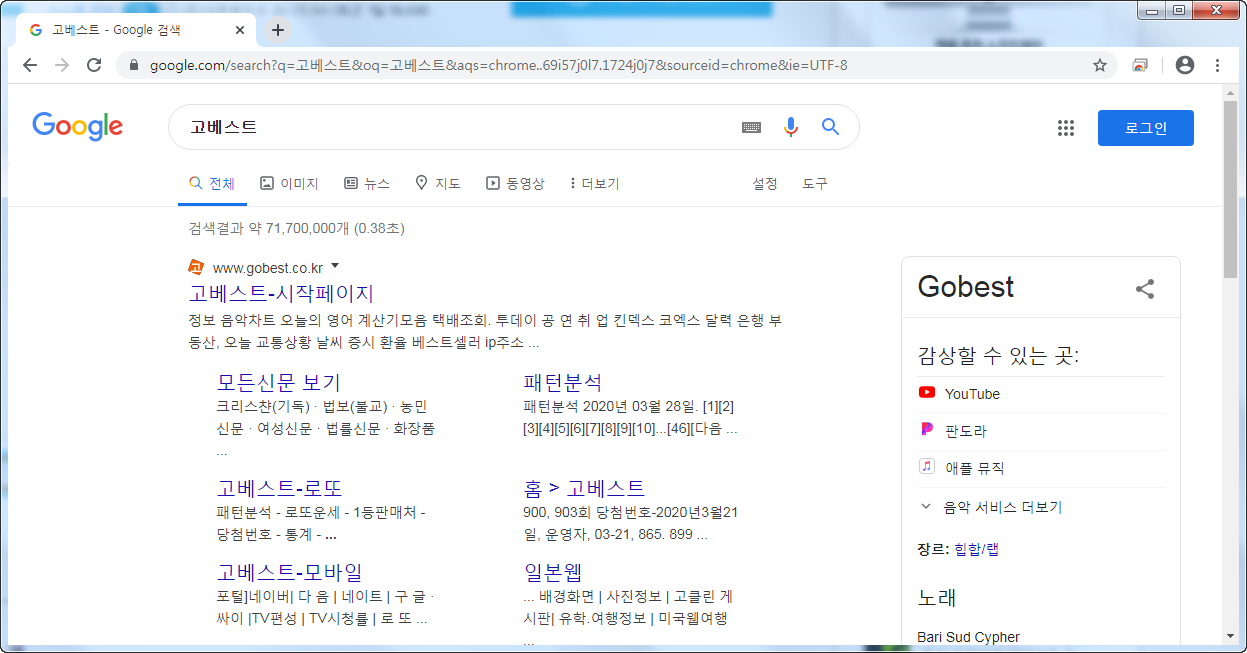Open the 고베스트-모바일 sitelink

coord(290,572)
